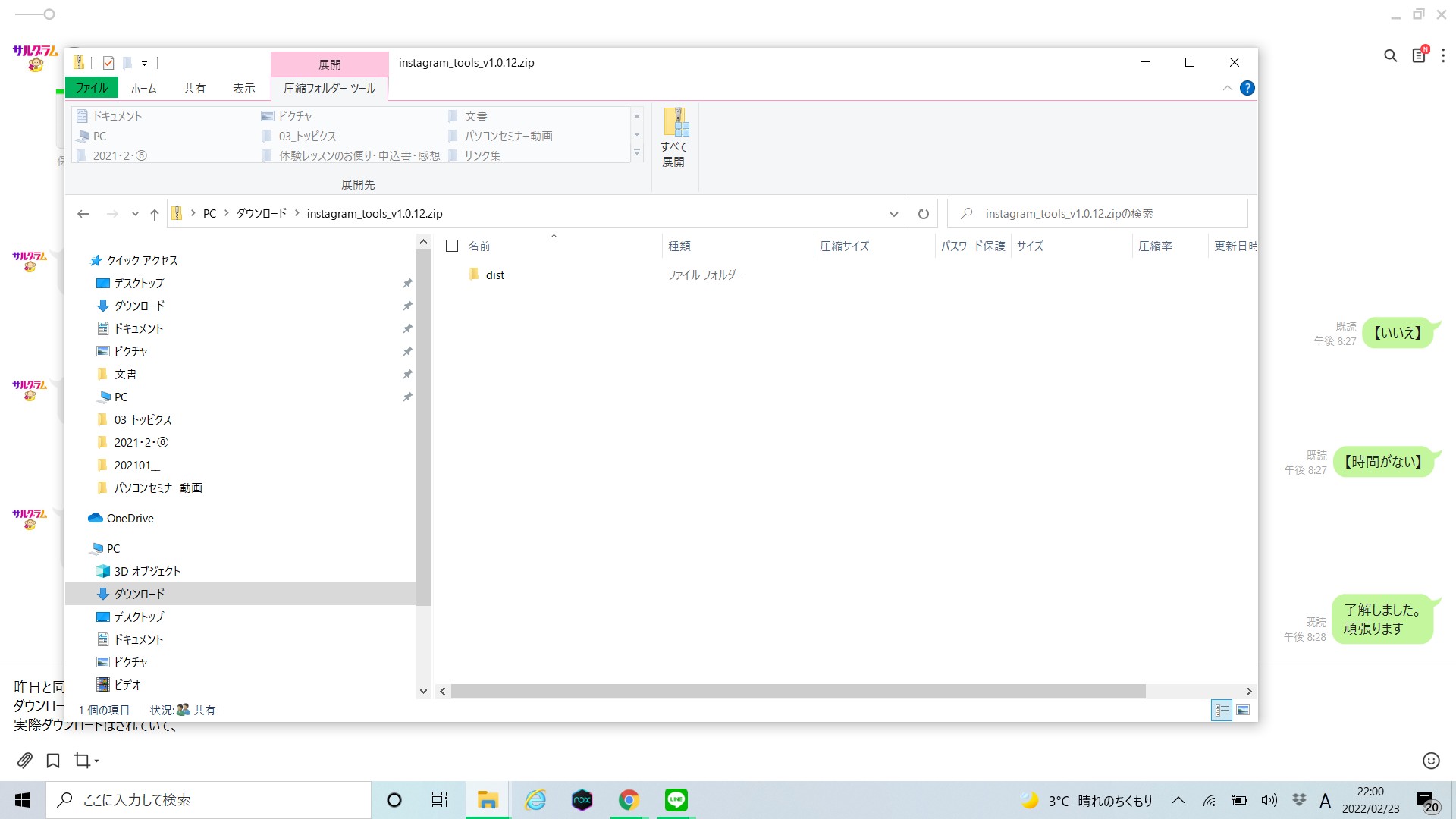Open Google Chrome from the taskbar
1456x819 pixels.
[x=629, y=800]
